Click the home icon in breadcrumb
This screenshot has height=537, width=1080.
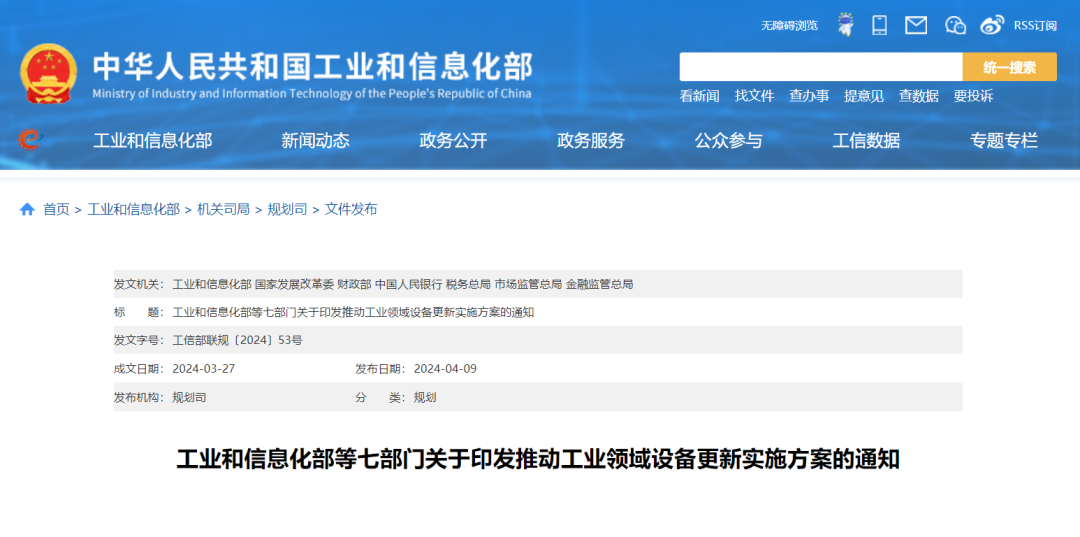(27, 209)
